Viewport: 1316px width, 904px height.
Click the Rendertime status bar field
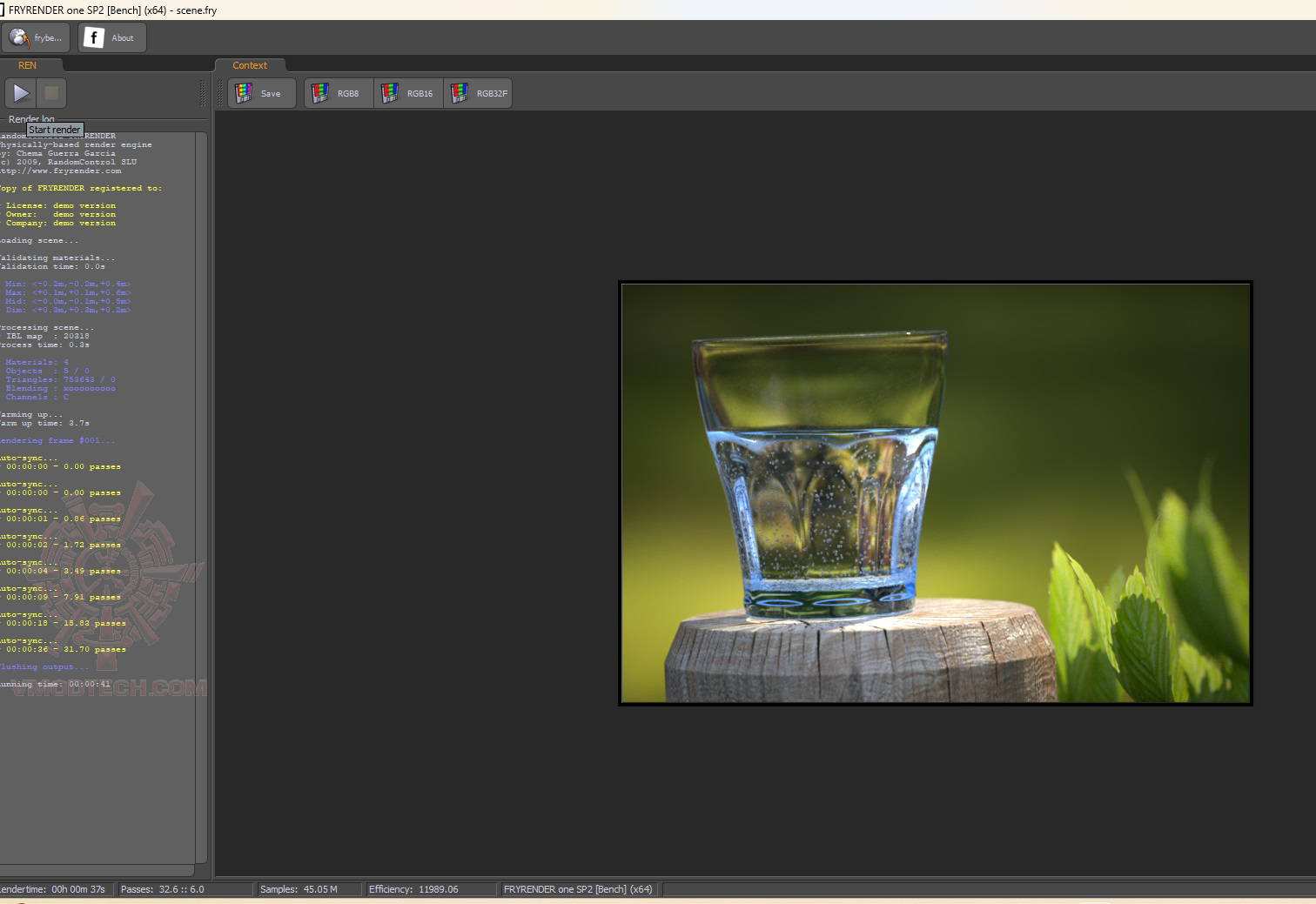tap(54, 889)
